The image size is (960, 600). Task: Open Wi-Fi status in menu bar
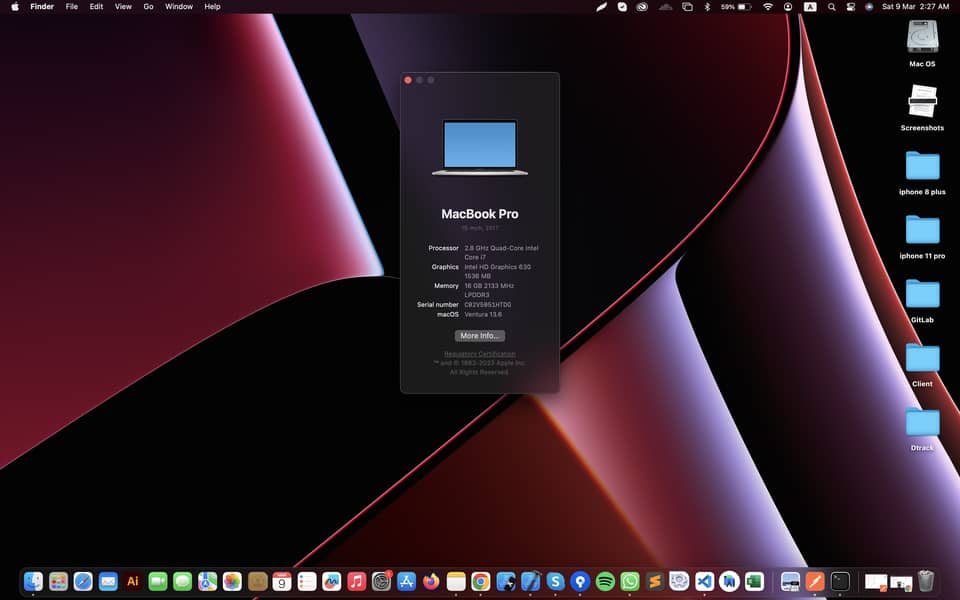[x=768, y=6]
